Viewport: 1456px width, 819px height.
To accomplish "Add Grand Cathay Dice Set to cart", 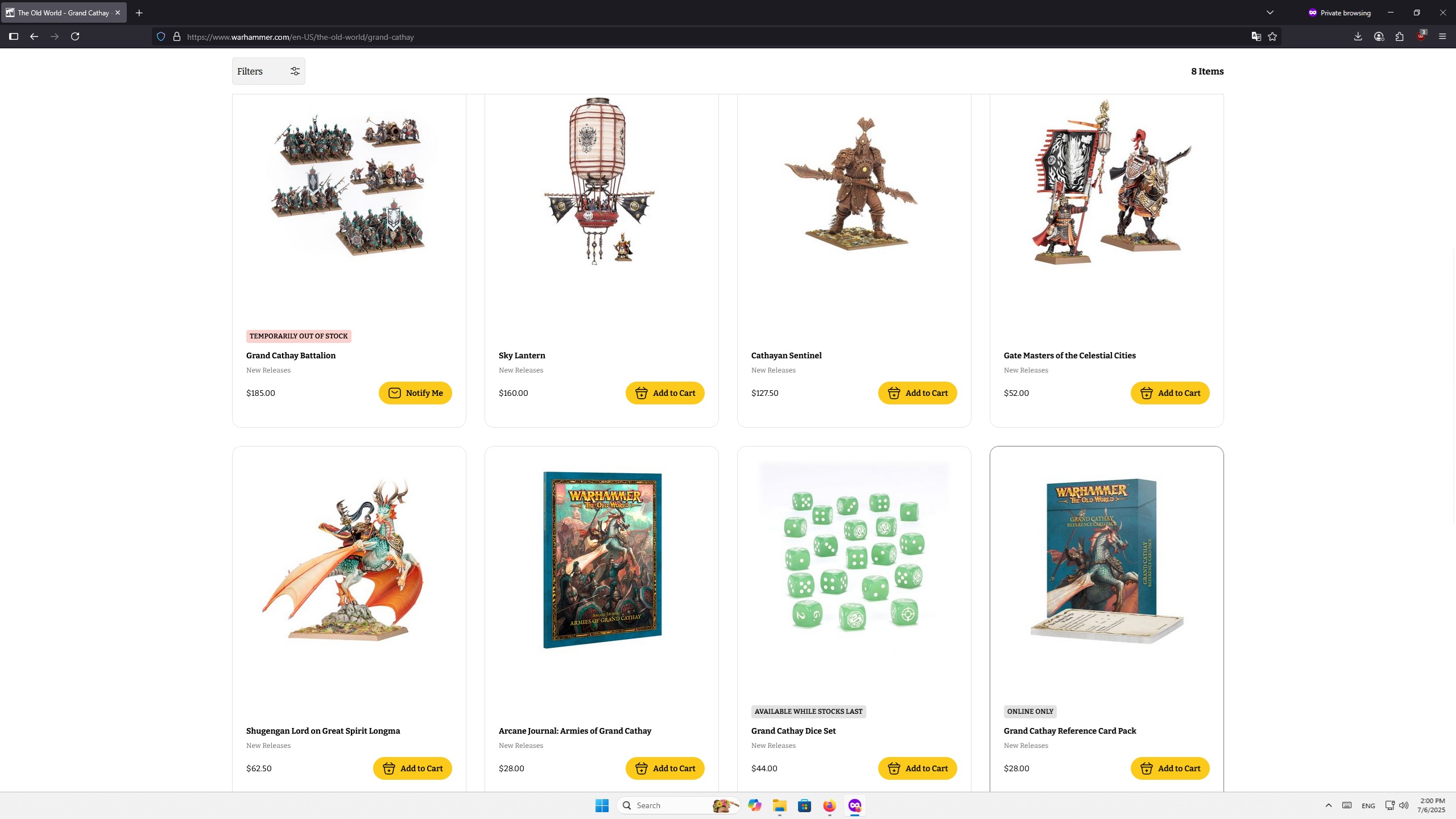I will [x=917, y=768].
